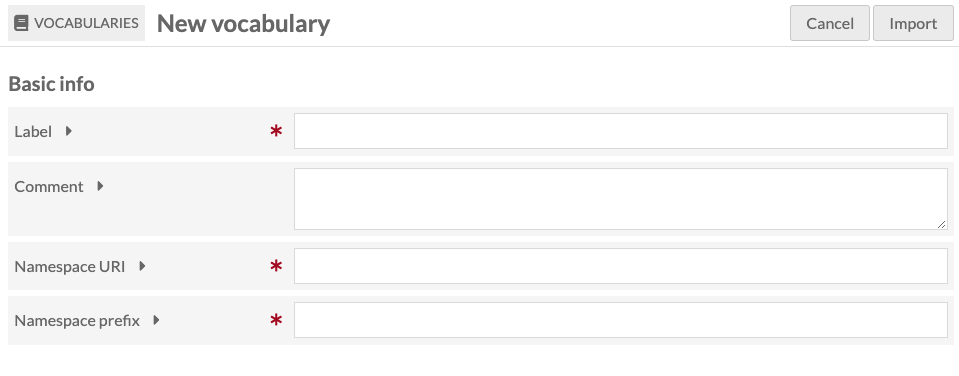Image resolution: width=959 pixels, height=376 pixels.
Task: Click the required asterisk beside Namespace URI
Action: pos(276,267)
